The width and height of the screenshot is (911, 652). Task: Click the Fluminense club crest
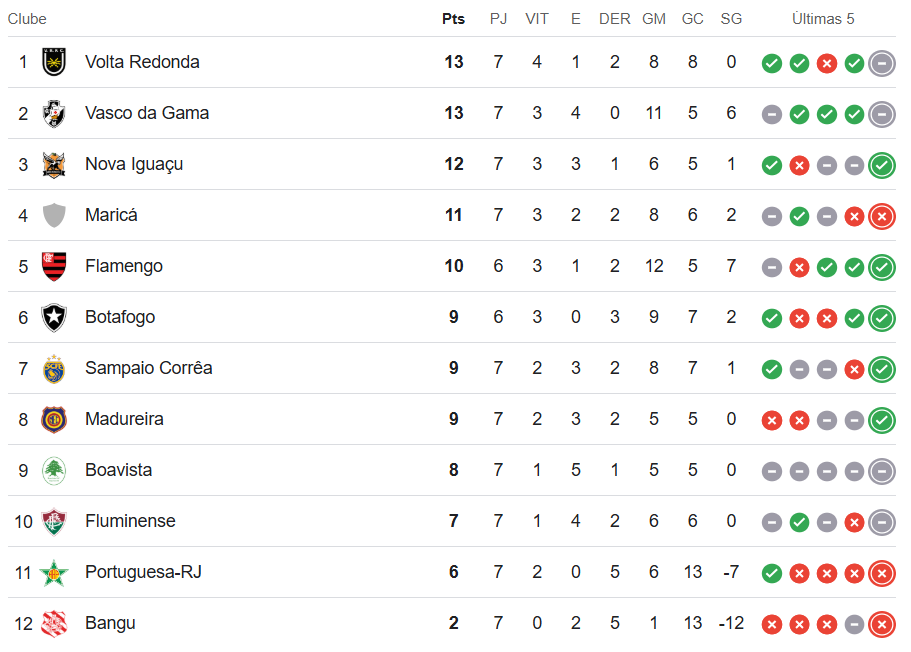[x=54, y=521]
